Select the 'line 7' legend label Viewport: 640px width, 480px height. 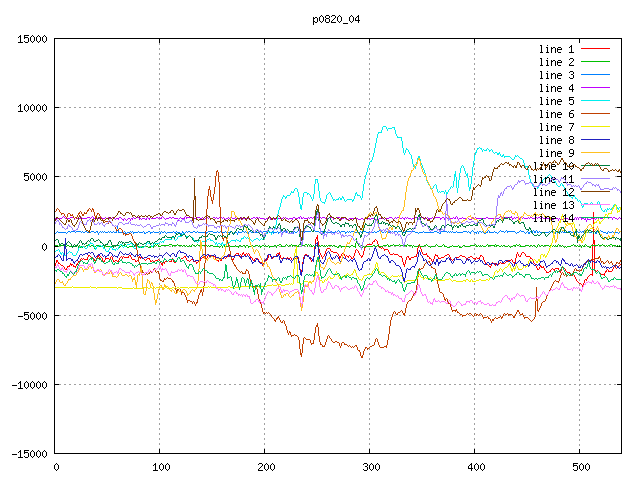[x=556, y=127]
